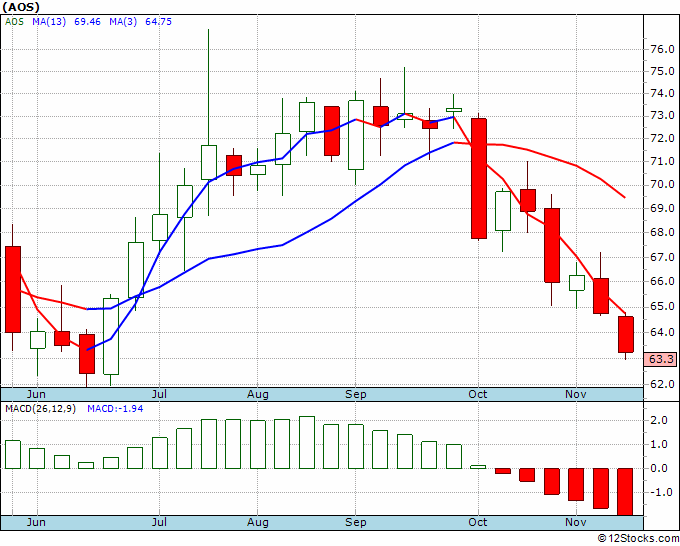Viewport: 680px width, 546px height.
Task: Click the 74.0 price axis label
Action: click(x=662, y=93)
